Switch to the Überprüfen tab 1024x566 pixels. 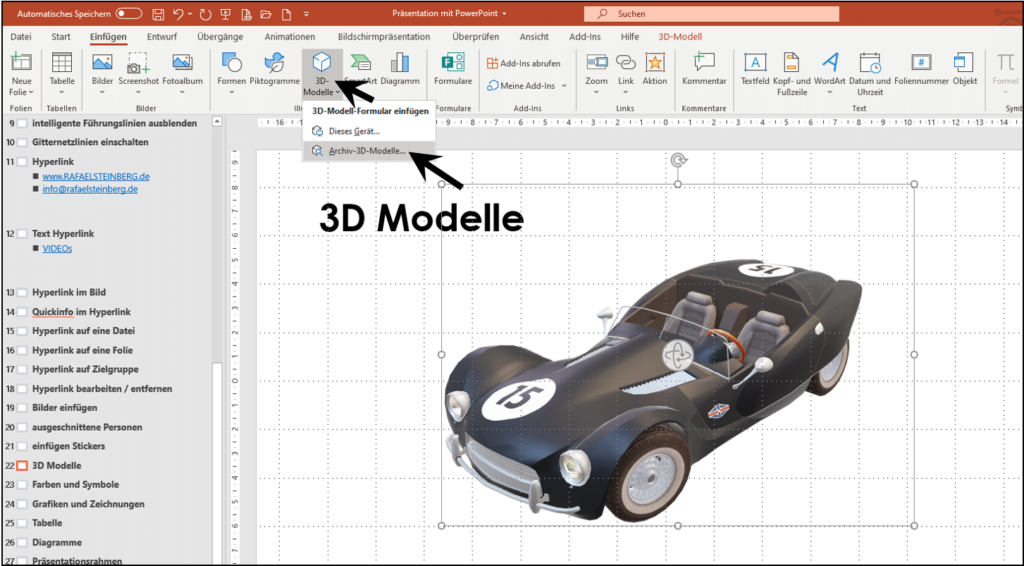(x=475, y=37)
